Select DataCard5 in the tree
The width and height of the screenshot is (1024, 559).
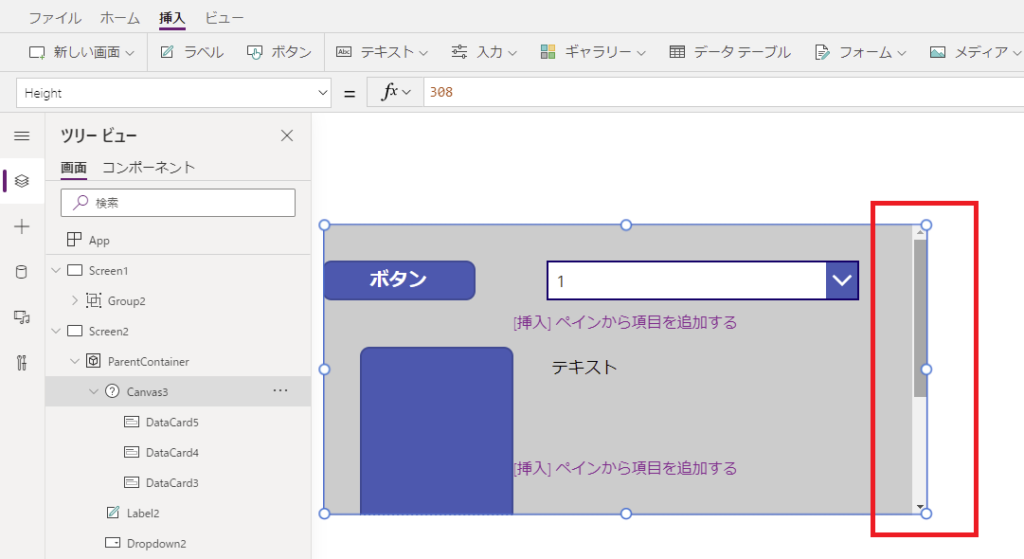click(172, 422)
